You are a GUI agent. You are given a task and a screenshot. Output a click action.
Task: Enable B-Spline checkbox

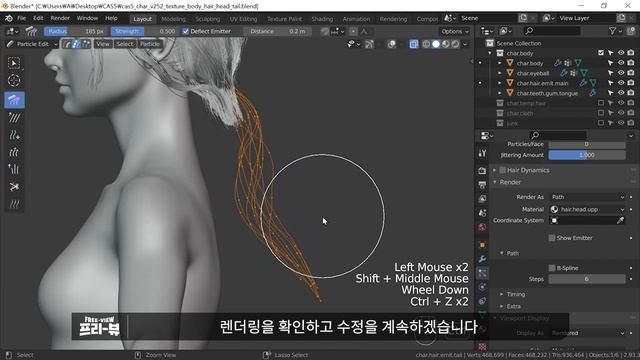click(552, 268)
